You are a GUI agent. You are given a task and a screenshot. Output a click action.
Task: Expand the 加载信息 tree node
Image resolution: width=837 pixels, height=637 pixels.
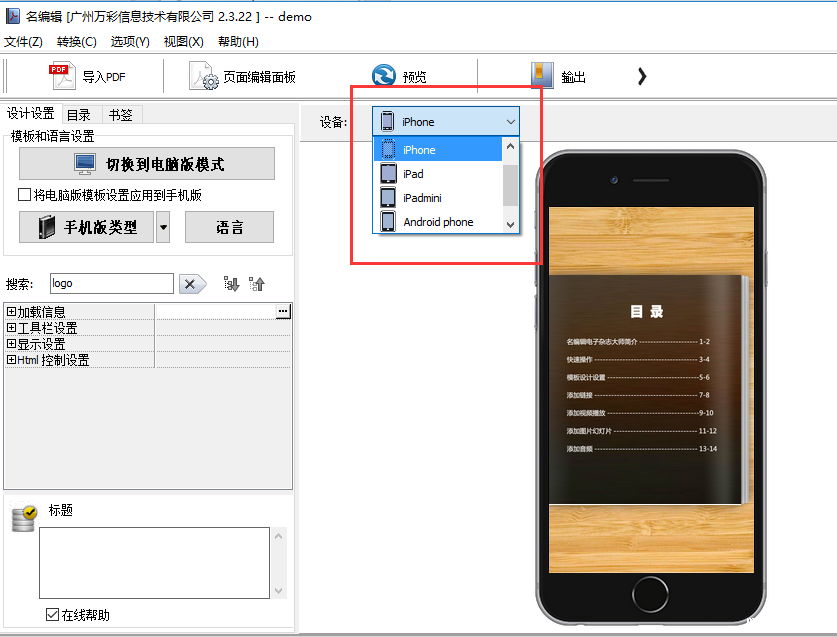click(x=11, y=312)
